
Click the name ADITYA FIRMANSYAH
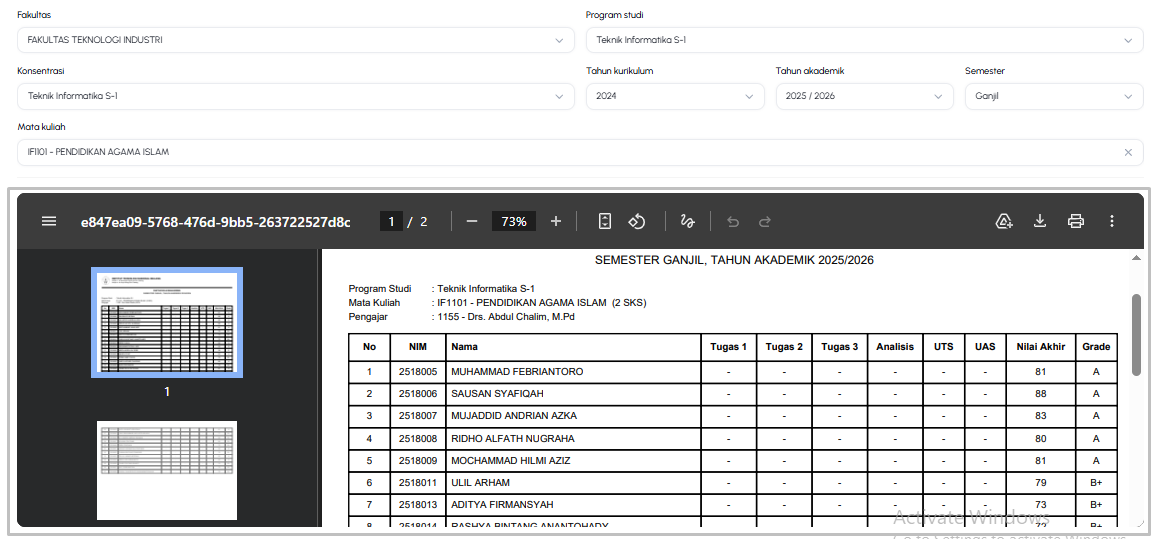[x=502, y=505]
